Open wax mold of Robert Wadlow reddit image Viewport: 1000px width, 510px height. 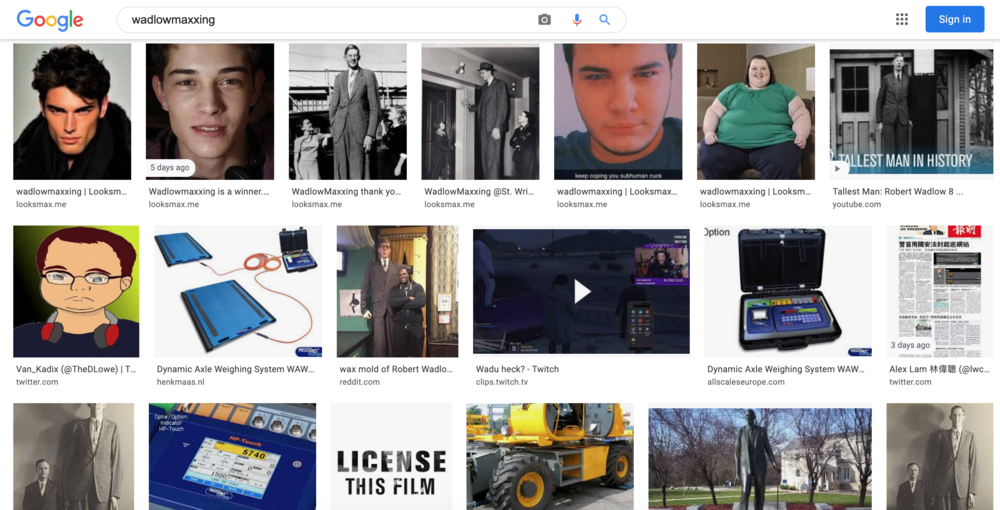pyautogui.click(x=397, y=291)
